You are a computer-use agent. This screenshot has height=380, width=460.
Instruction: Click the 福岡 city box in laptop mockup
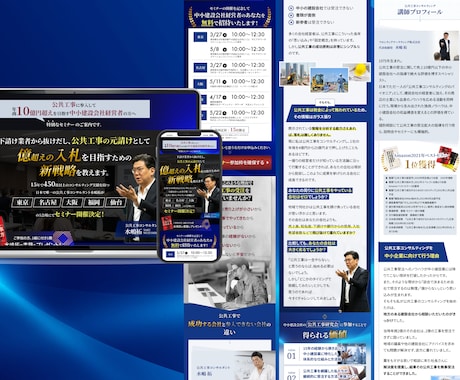tap(94, 202)
